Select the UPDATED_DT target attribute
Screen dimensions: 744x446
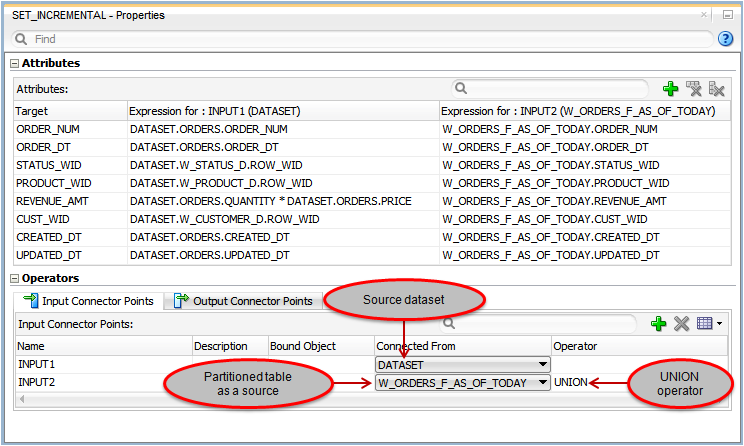[x=49, y=255]
